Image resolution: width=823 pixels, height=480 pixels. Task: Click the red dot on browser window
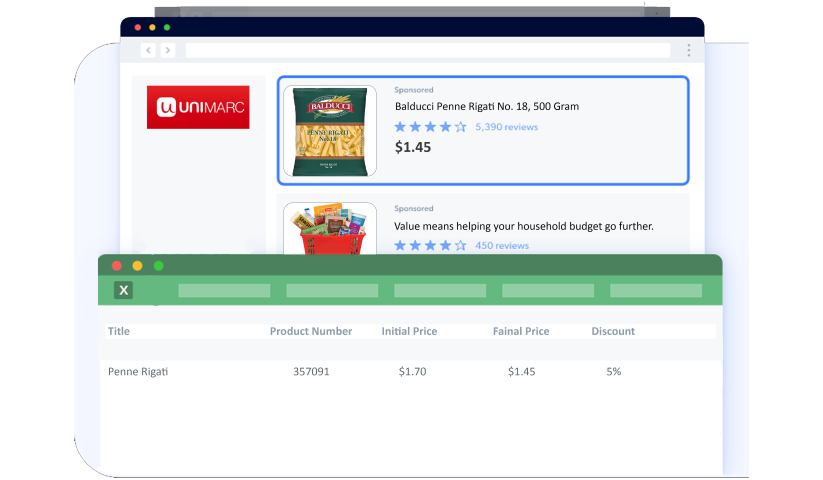pyautogui.click(x=138, y=27)
